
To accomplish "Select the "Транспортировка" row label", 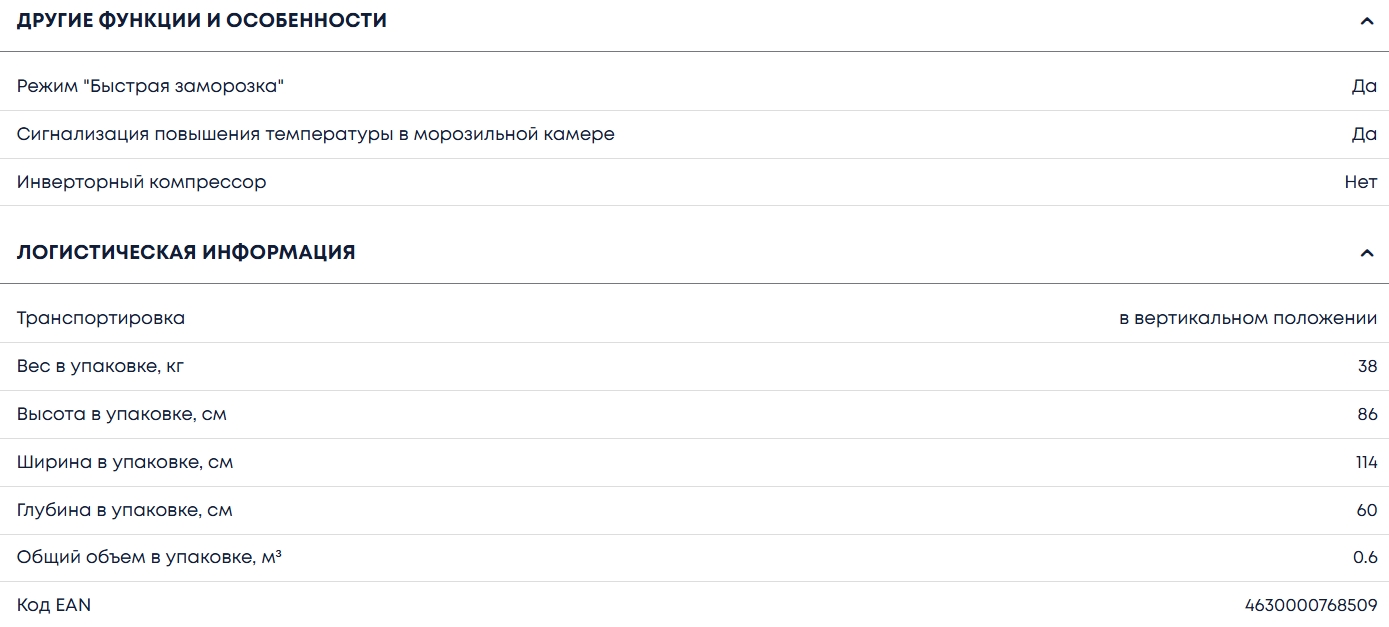I will (101, 318).
